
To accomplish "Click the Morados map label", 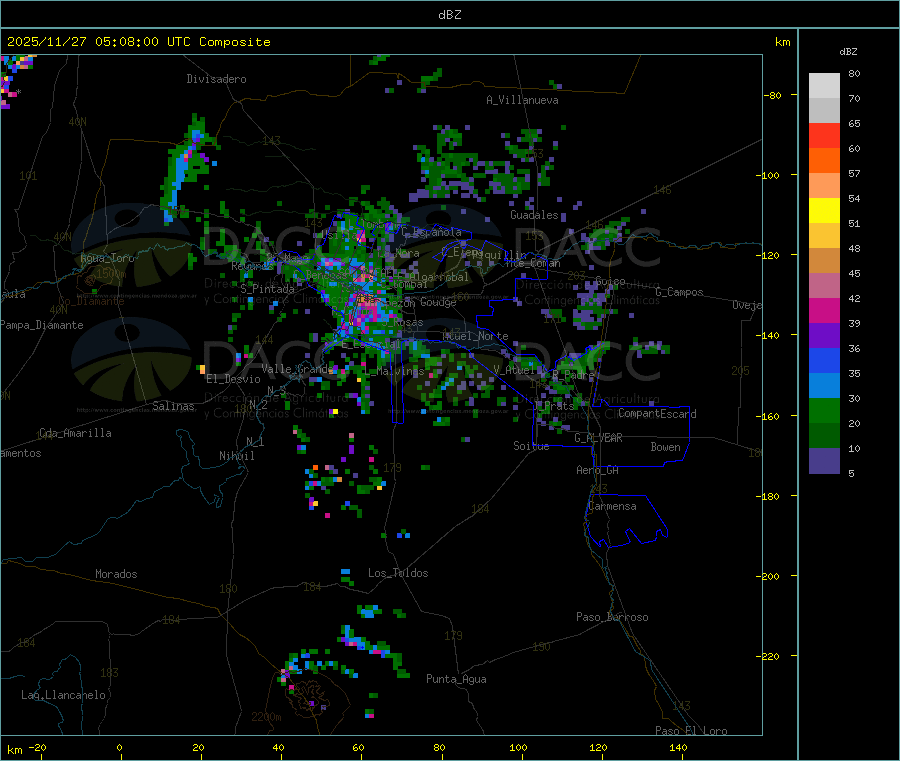I will [x=117, y=574].
